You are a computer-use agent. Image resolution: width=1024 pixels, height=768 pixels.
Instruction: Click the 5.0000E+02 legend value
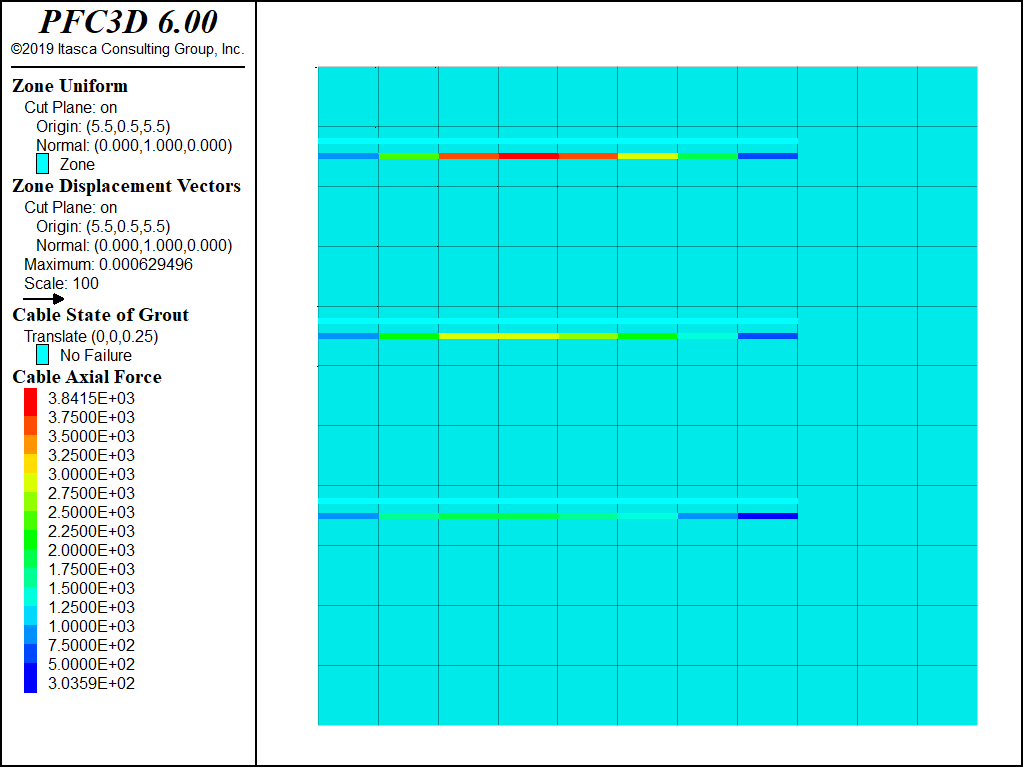click(x=91, y=664)
